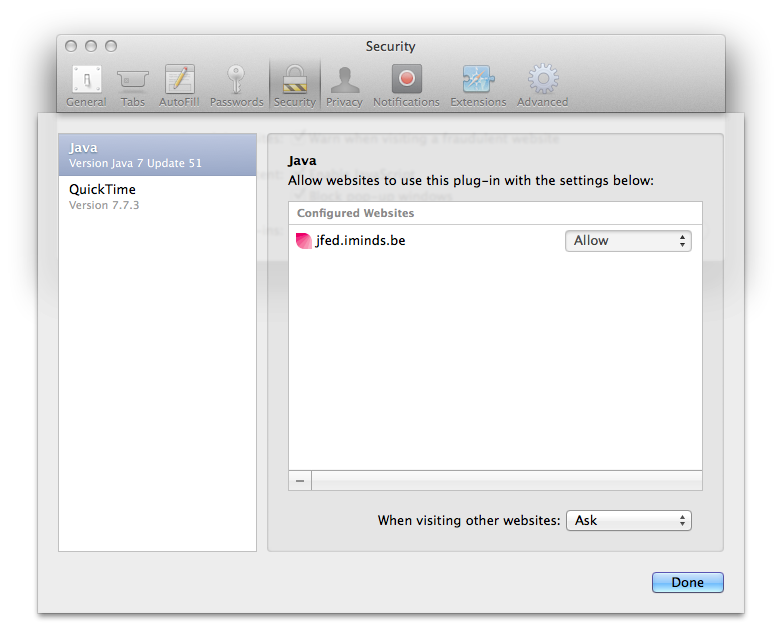Open the Allow dropdown for jfed.iminds.be
This screenshot has width=782, height=624.
(628, 241)
